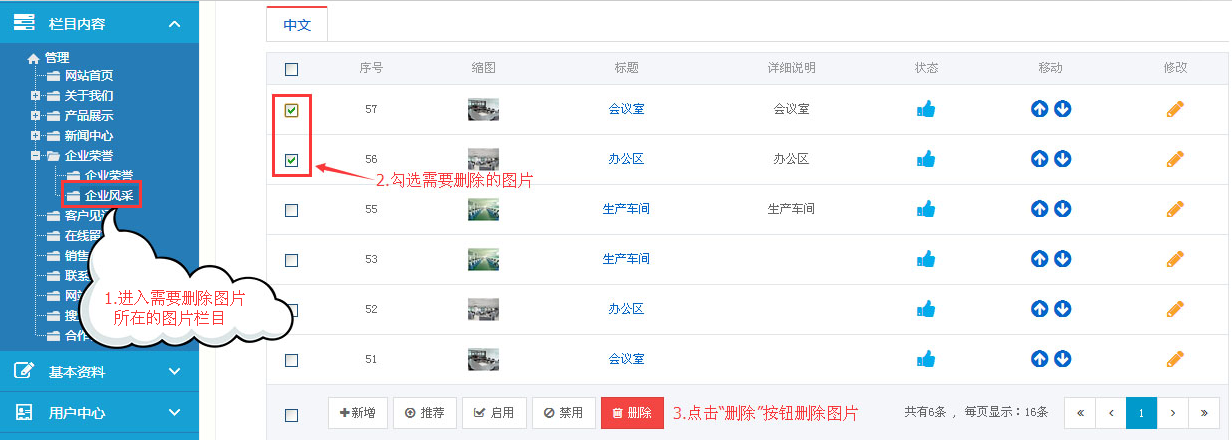Image resolution: width=1232 pixels, height=440 pixels.
Task: Expand the 用户中心 sidebar section
Action: point(99,412)
